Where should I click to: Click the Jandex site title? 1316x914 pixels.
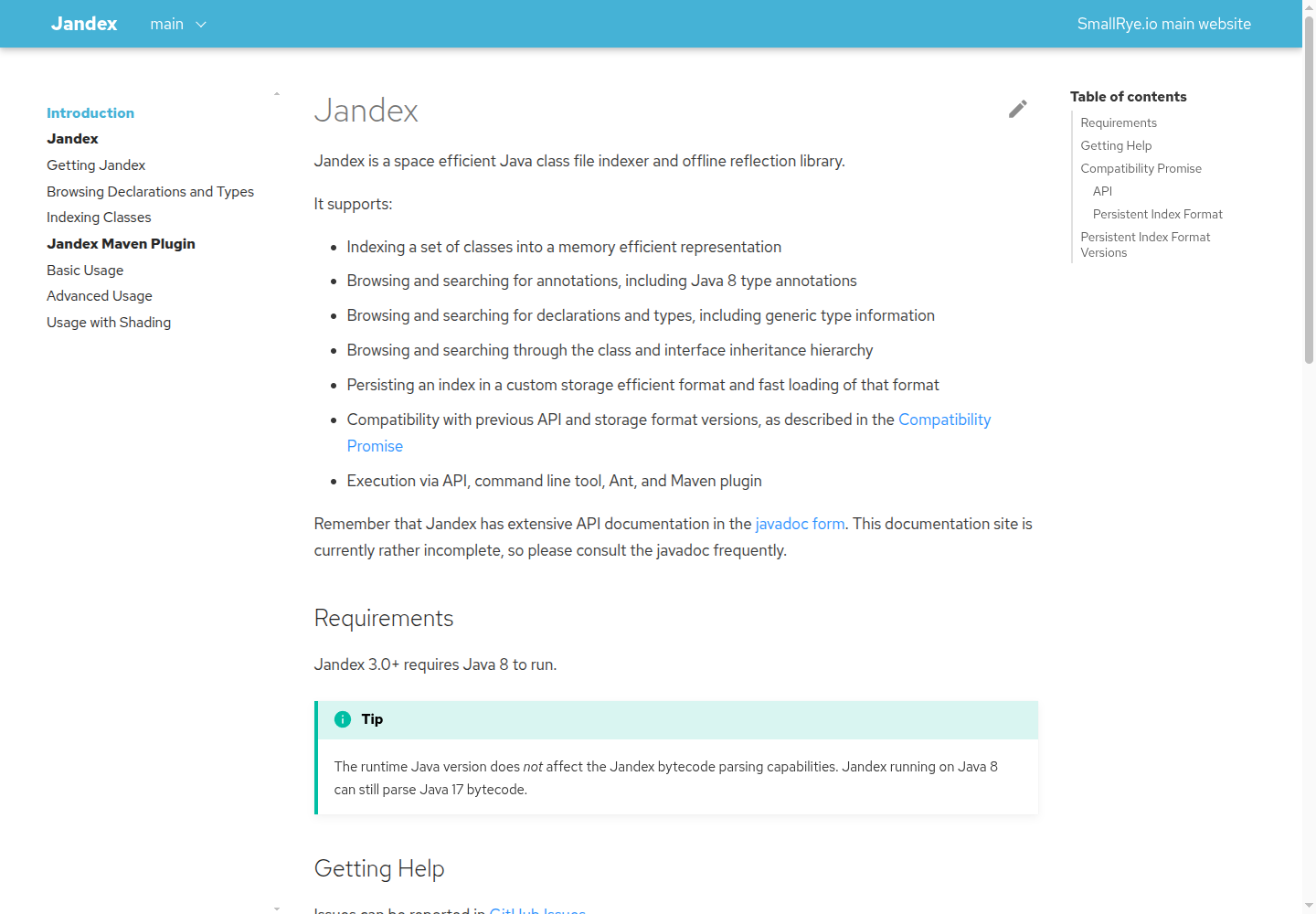pyautogui.click(x=84, y=24)
